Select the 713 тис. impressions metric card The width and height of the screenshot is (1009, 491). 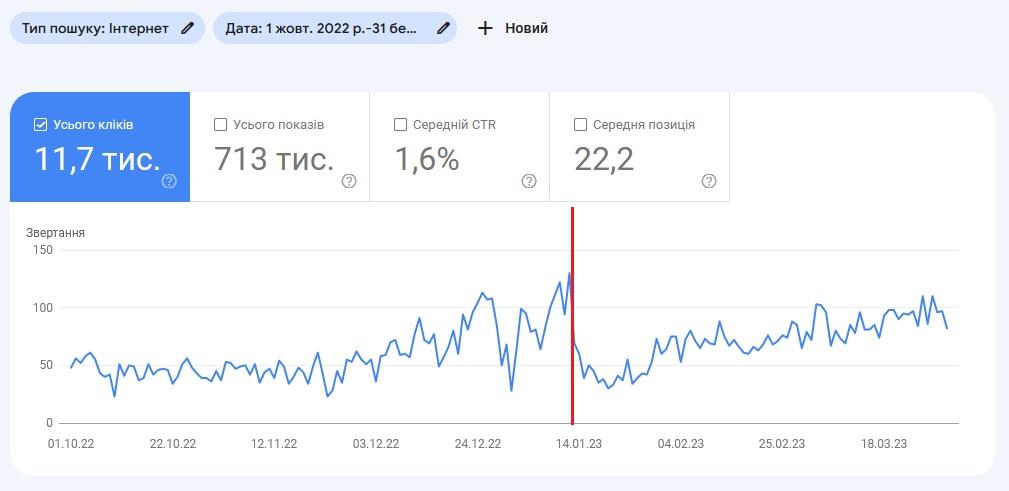[280, 147]
